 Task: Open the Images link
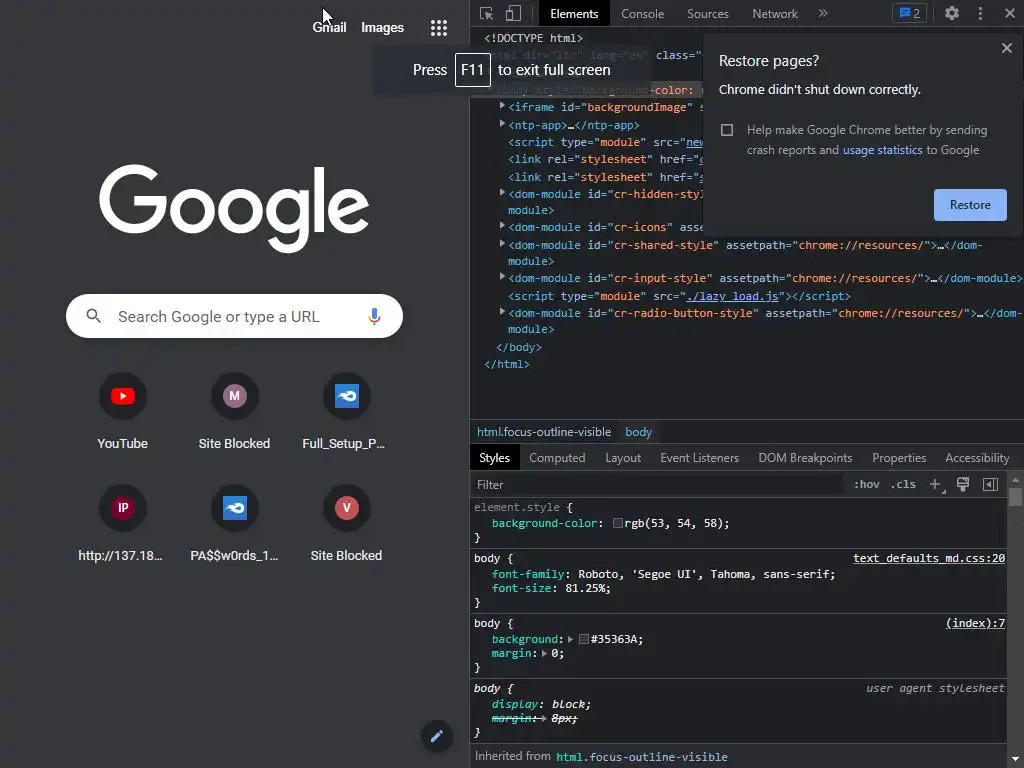click(382, 27)
